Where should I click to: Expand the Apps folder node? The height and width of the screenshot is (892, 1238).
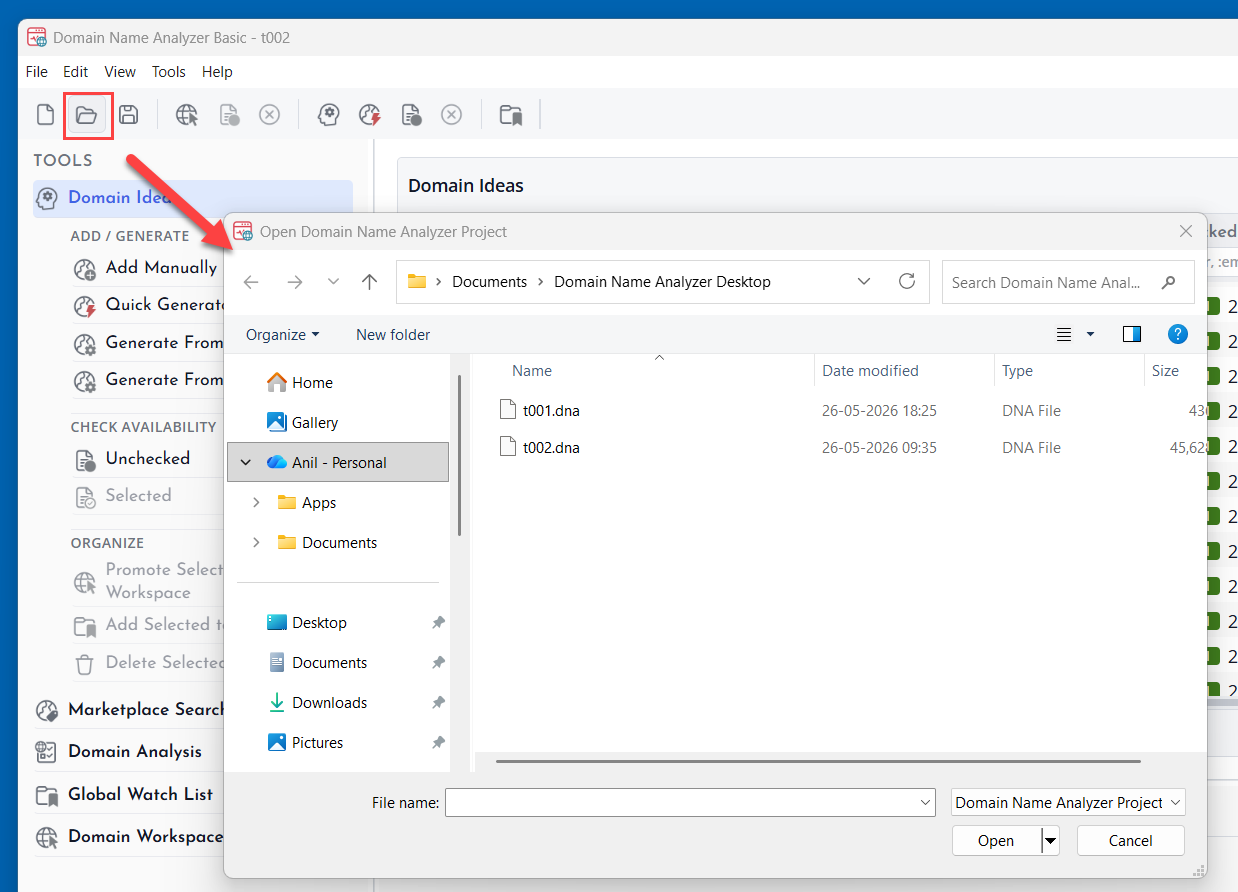pos(256,503)
